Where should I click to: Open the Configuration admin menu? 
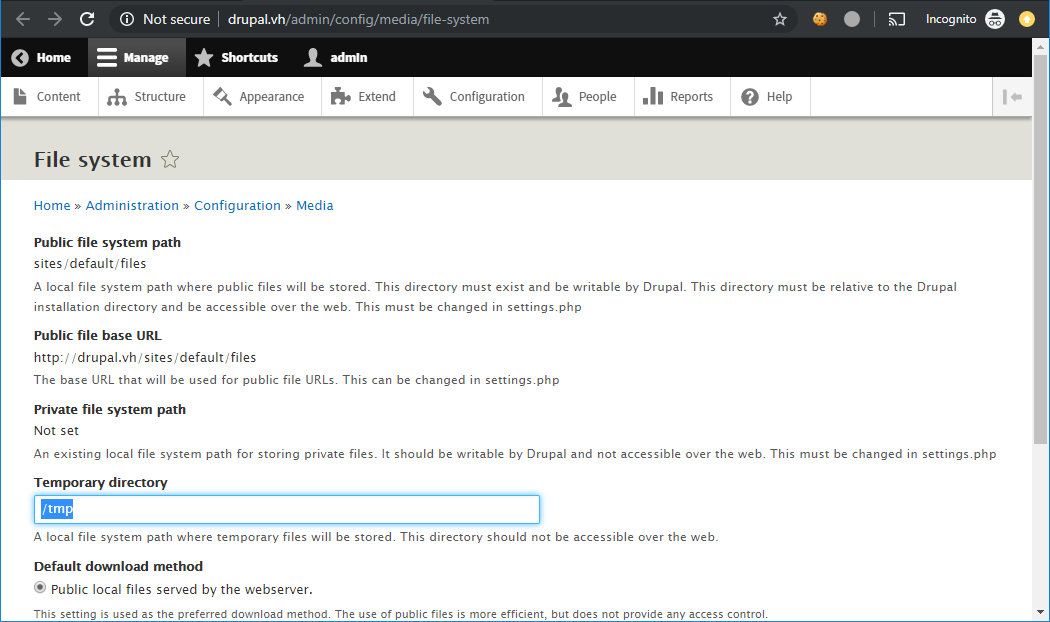478,96
